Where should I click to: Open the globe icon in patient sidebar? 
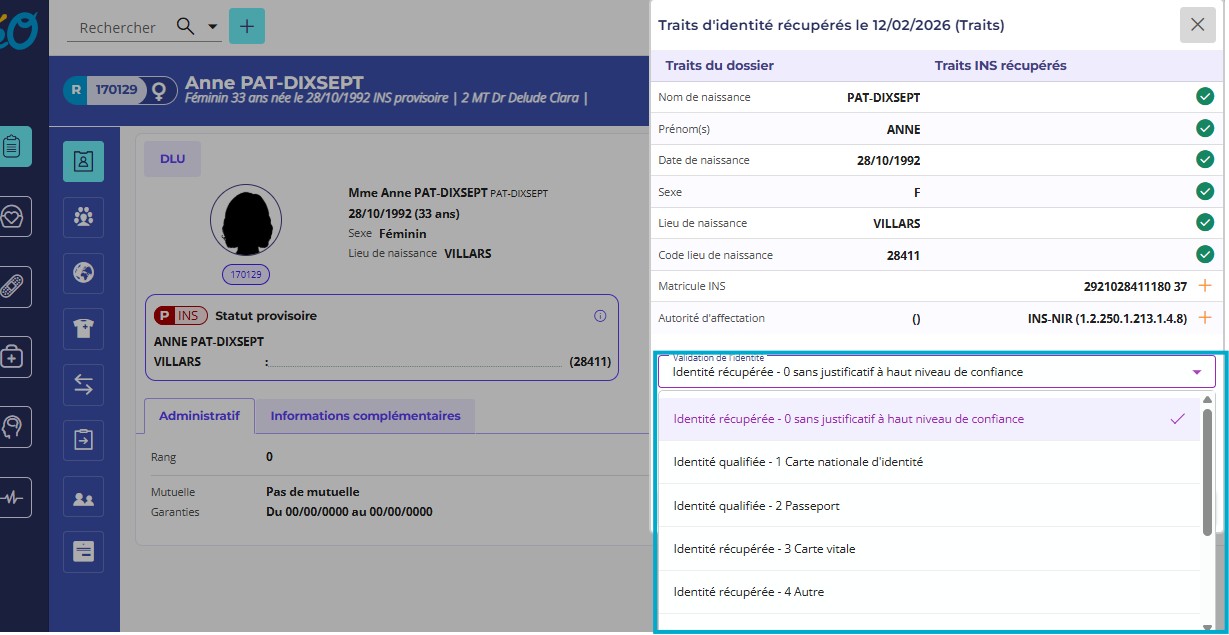coord(83,272)
